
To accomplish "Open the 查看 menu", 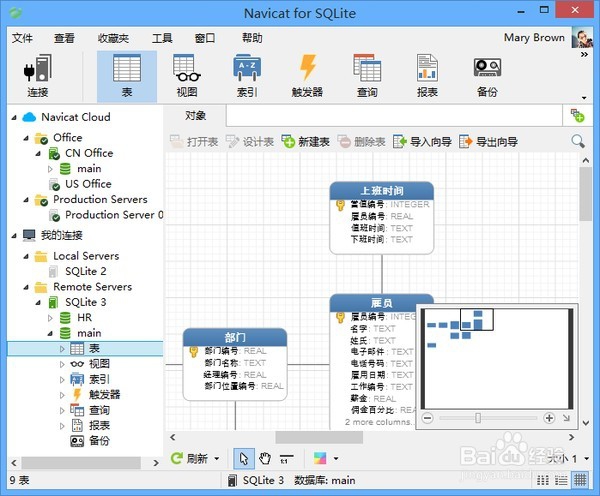I will [64, 38].
